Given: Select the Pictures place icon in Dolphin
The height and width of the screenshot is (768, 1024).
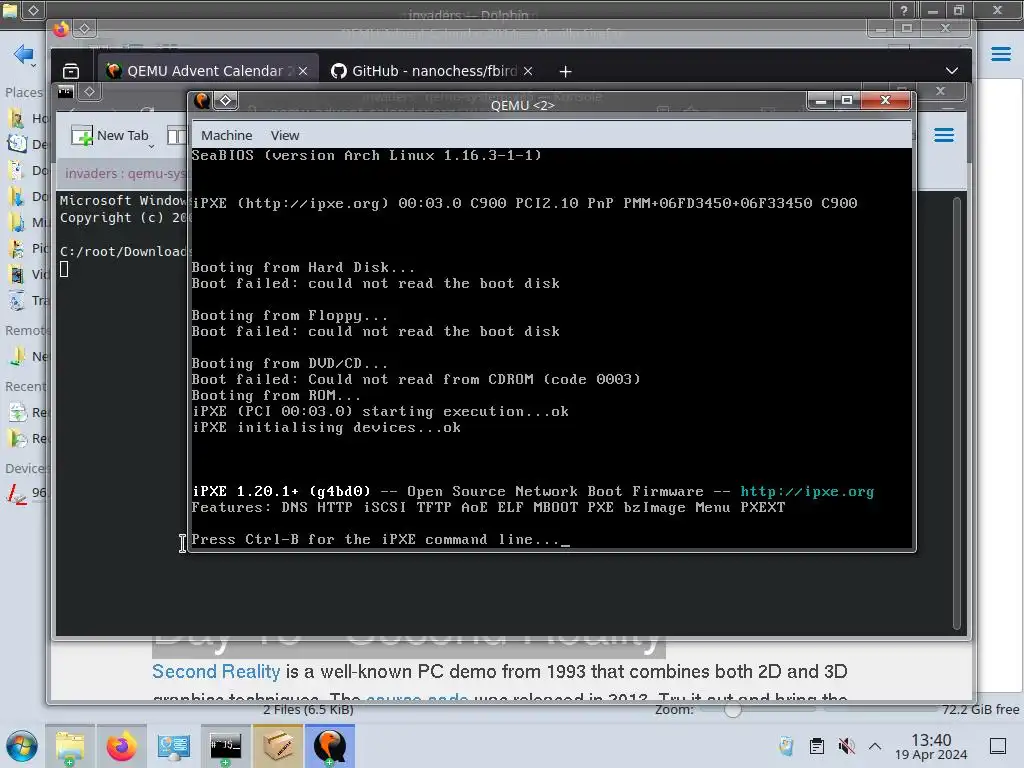Looking at the screenshot, I should coord(17,248).
